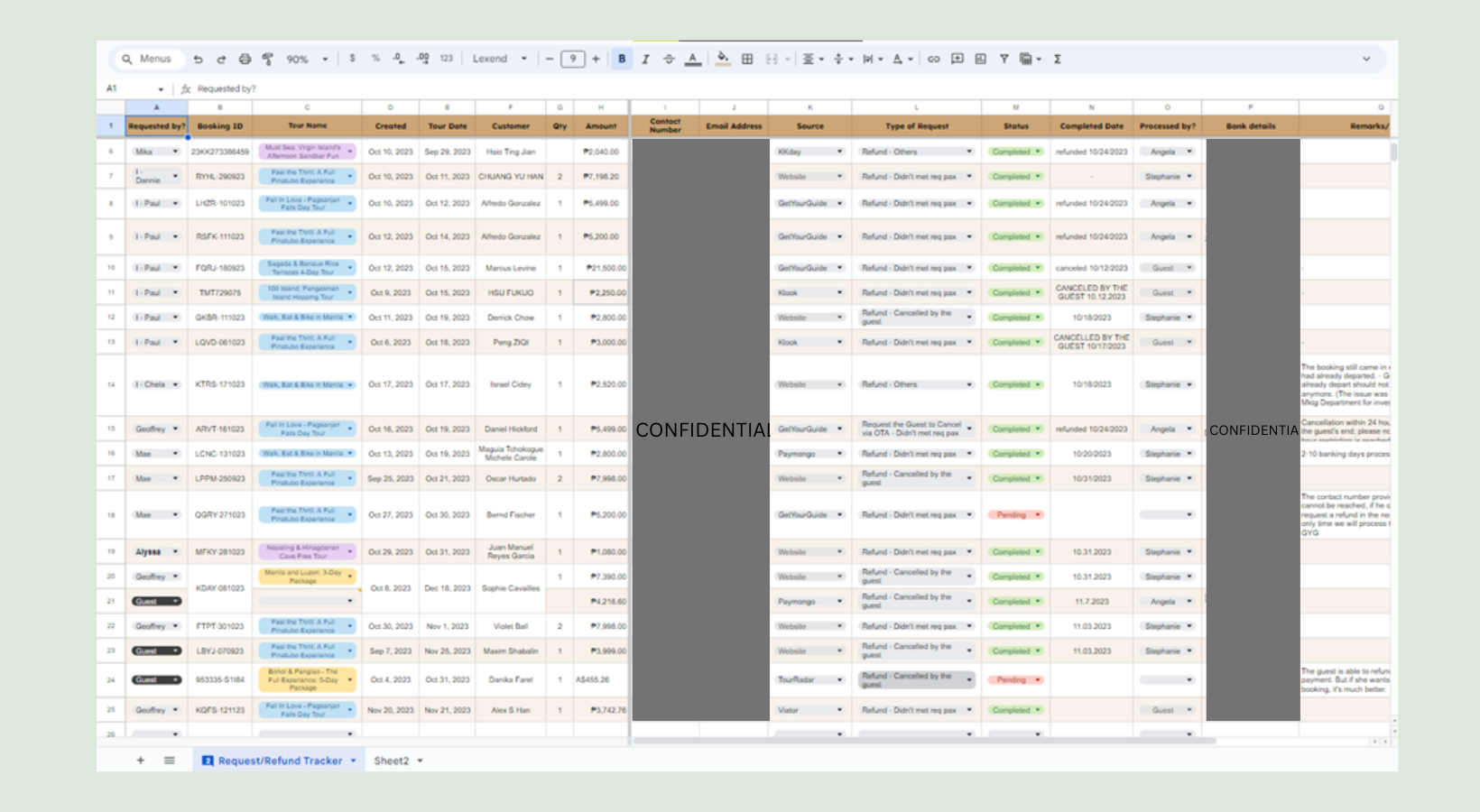
Task: Open the Pending status chip for Bernd Fischer
Action: click(1016, 515)
